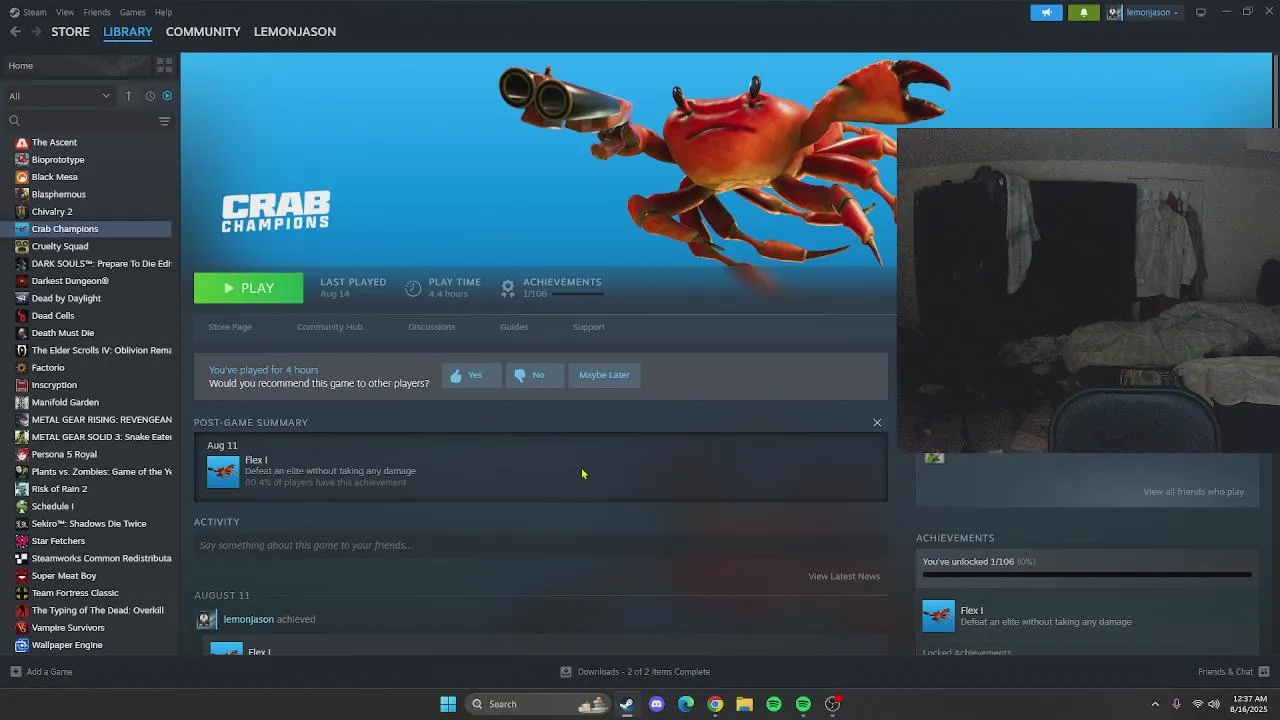
Task: Switch to the STORE tab
Action: click(x=70, y=31)
